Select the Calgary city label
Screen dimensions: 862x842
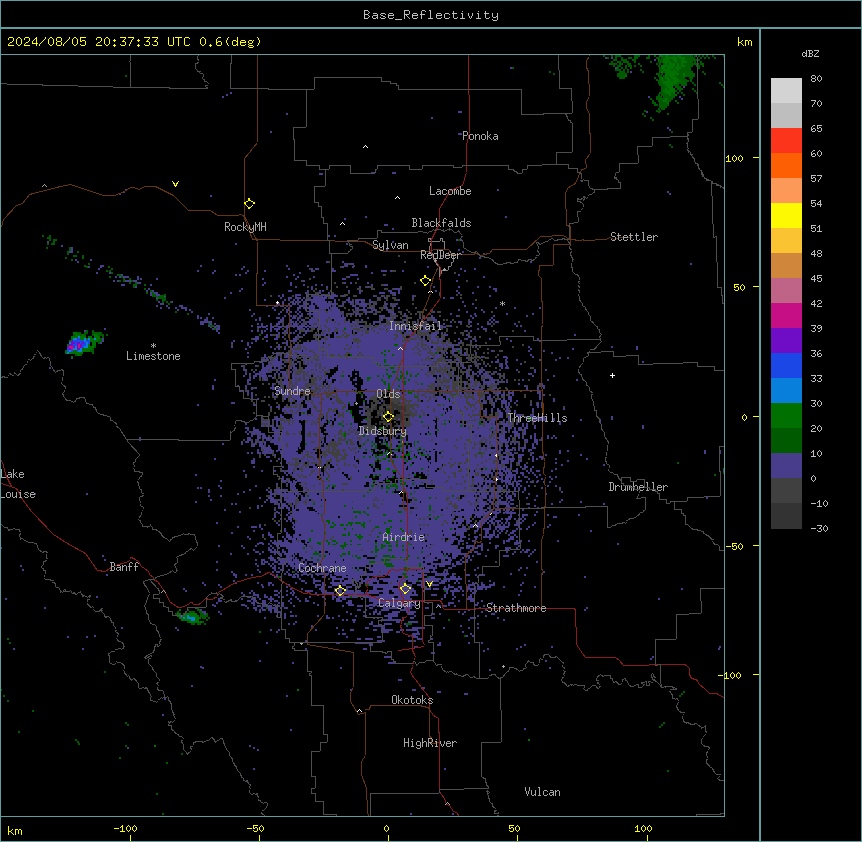(x=399, y=603)
